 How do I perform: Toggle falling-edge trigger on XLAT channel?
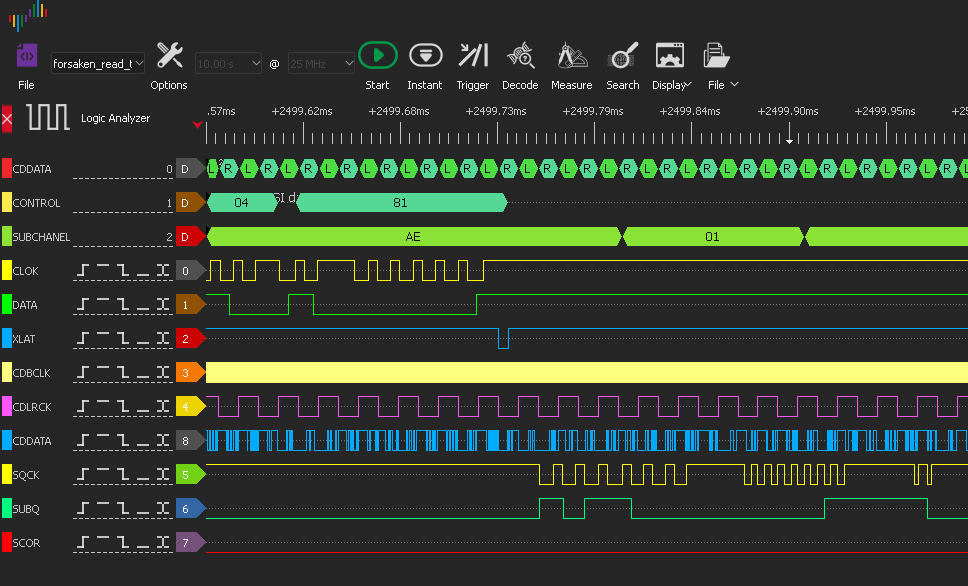click(124, 339)
